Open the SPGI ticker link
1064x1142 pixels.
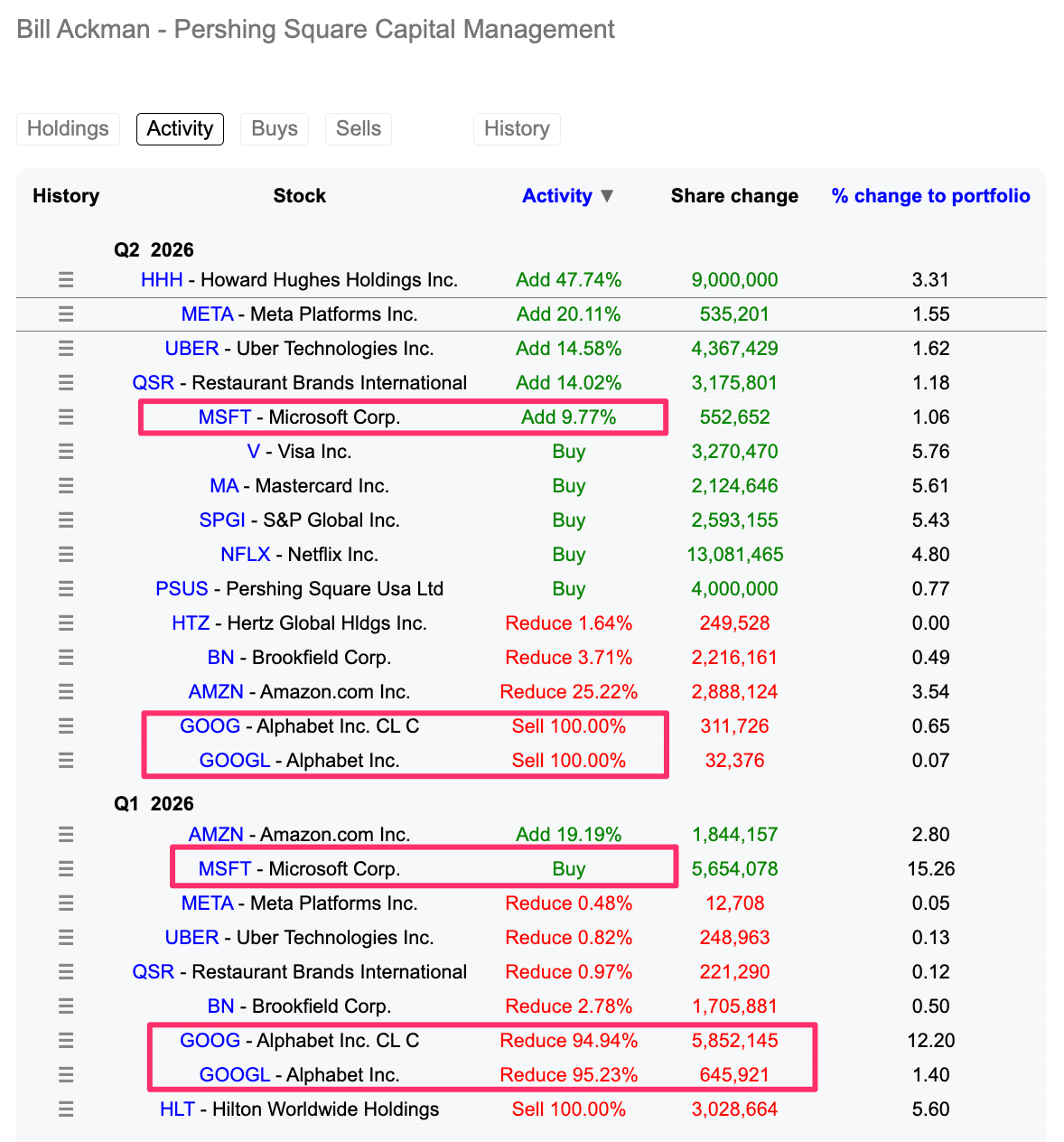click(x=222, y=520)
